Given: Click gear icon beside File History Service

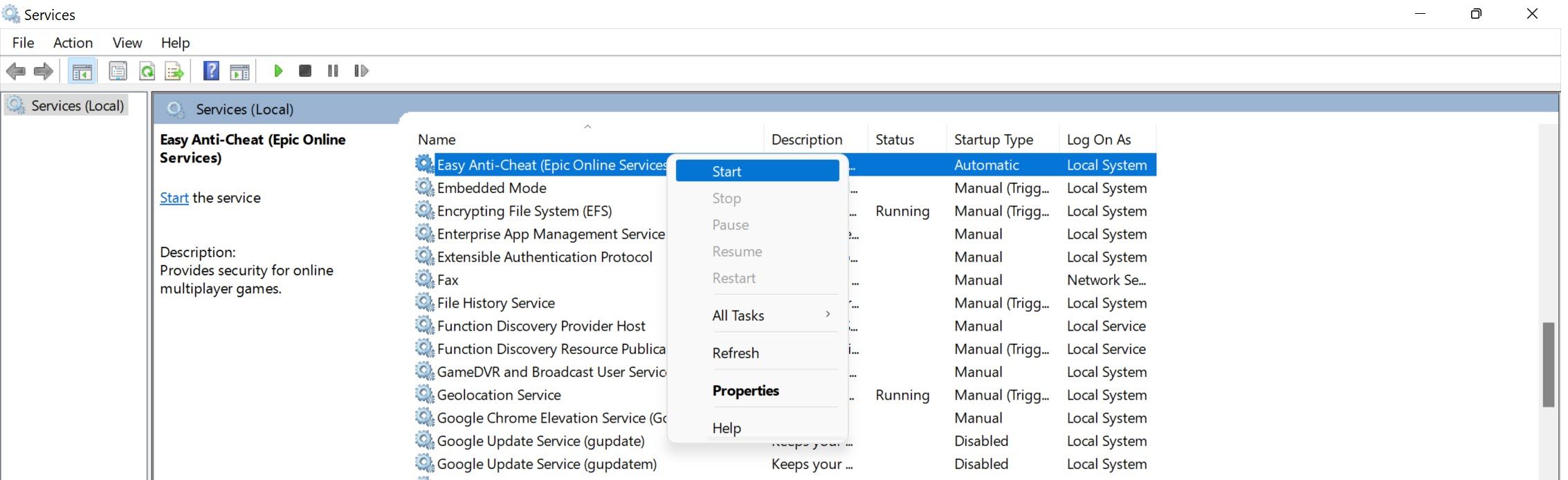Looking at the screenshot, I should click(425, 302).
